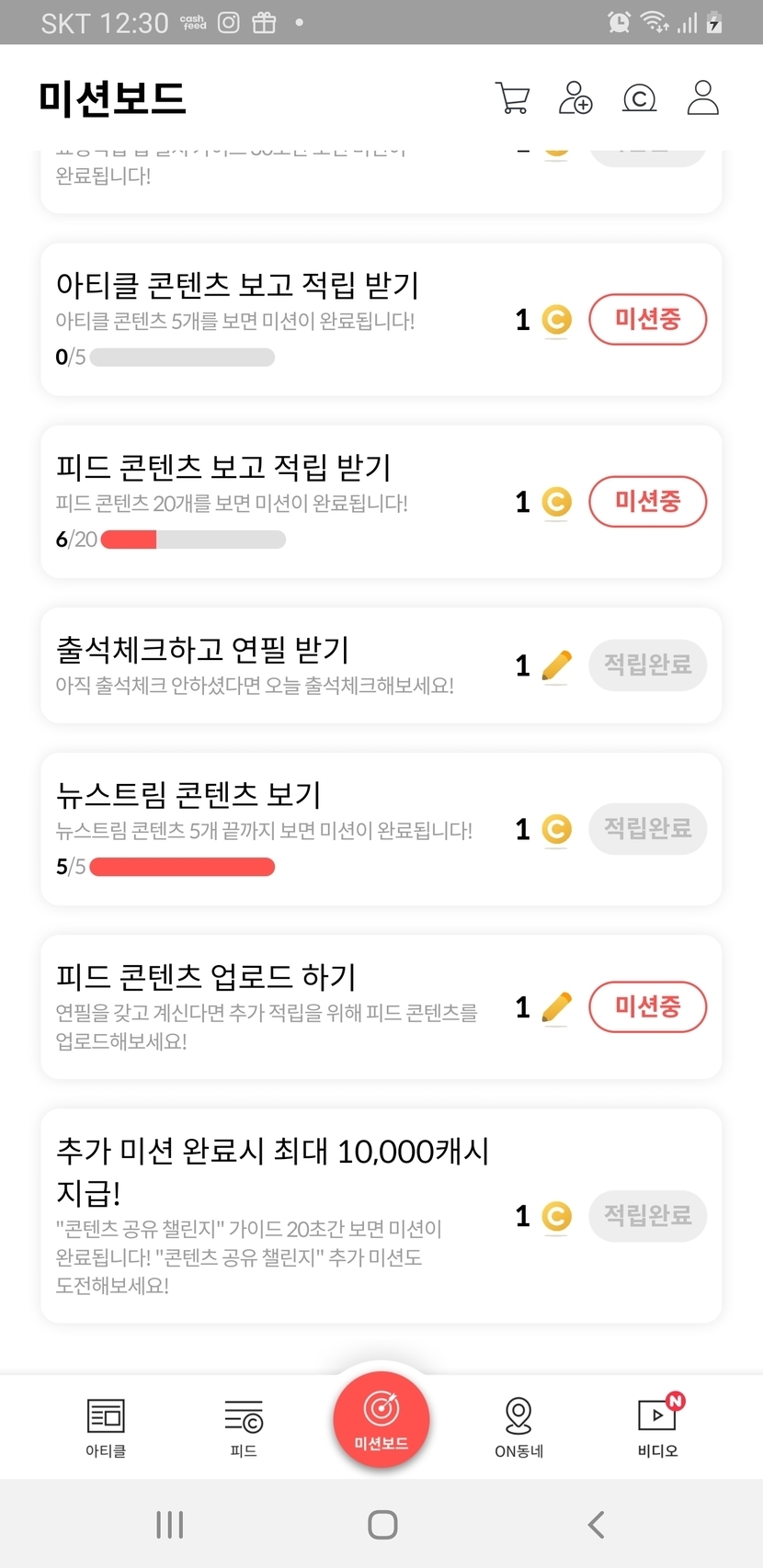The height and width of the screenshot is (1568, 763).
Task: Switch to the 아티클 tab
Action: click(x=106, y=1427)
